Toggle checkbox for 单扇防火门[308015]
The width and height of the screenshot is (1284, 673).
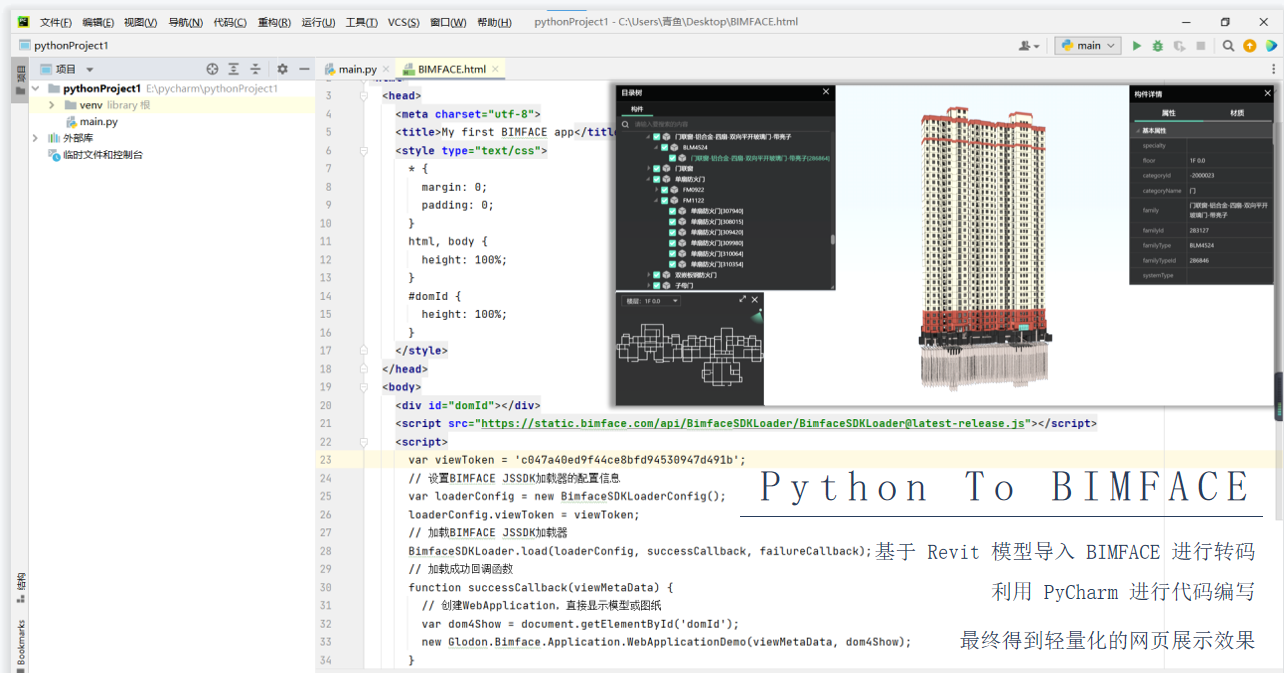pos(673,222)
